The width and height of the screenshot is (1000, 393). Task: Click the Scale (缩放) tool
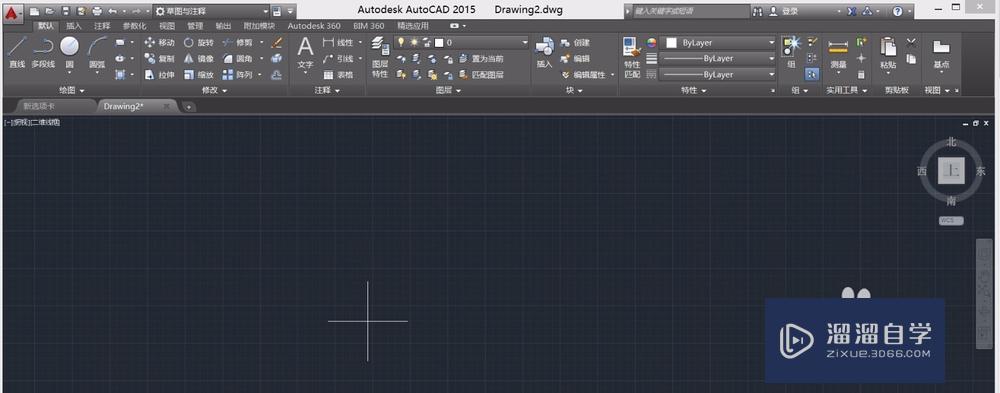click(x=199, y=74)
